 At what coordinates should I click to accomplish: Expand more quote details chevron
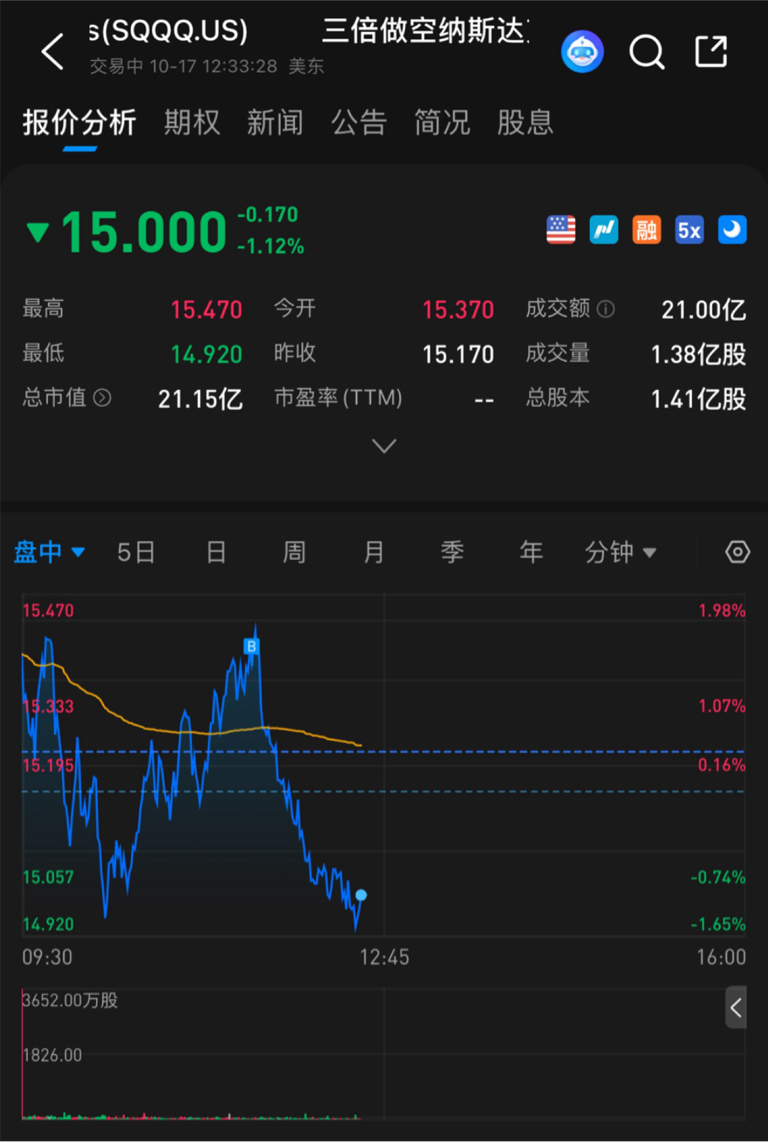coord(384,446)
